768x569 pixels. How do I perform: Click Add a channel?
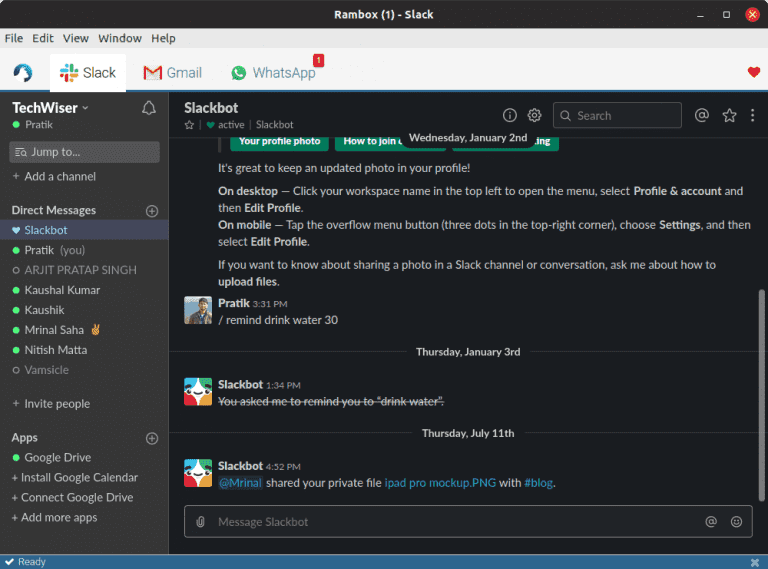coord(54,176)
